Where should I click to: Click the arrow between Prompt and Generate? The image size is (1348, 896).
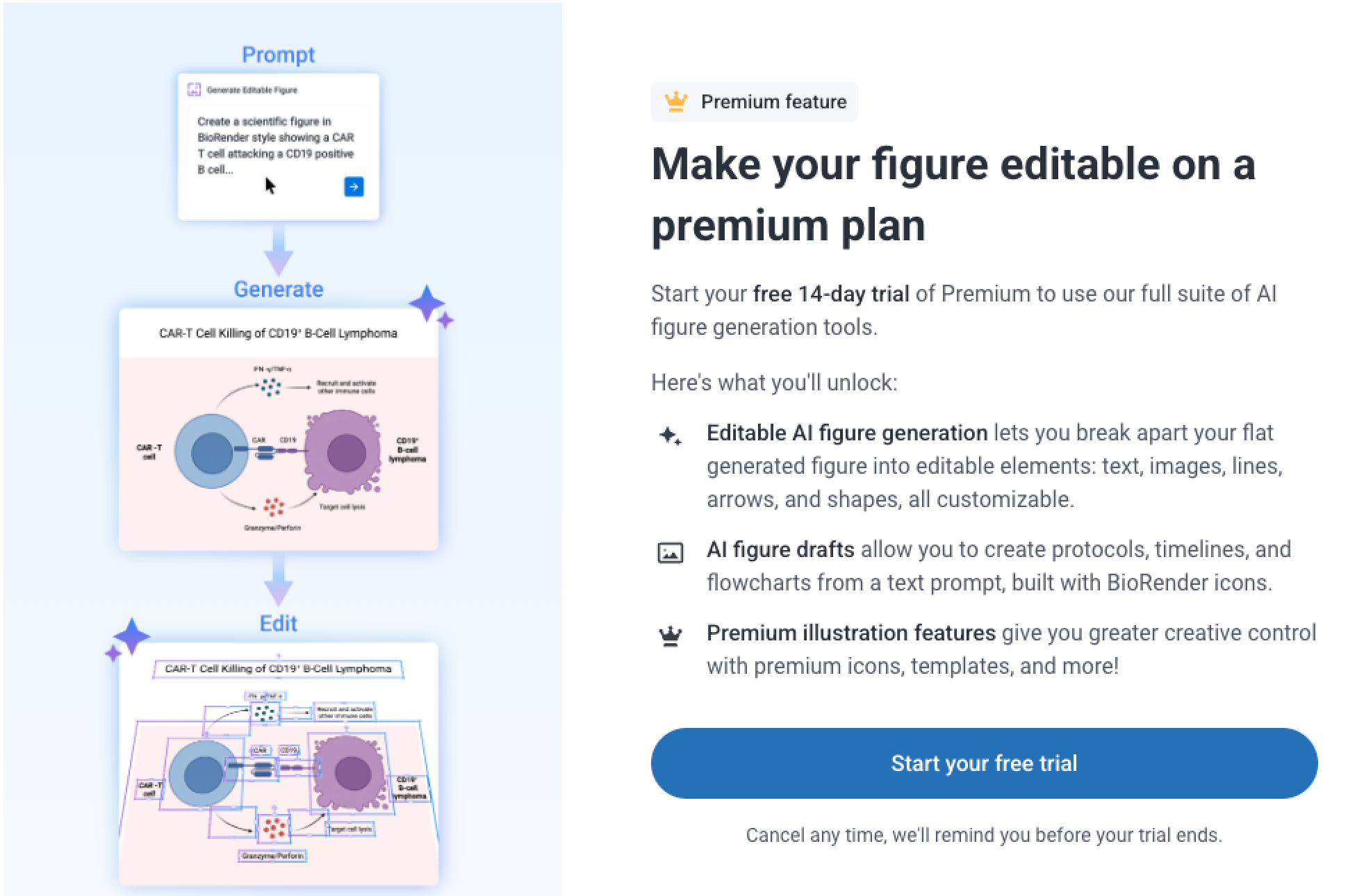278,250
